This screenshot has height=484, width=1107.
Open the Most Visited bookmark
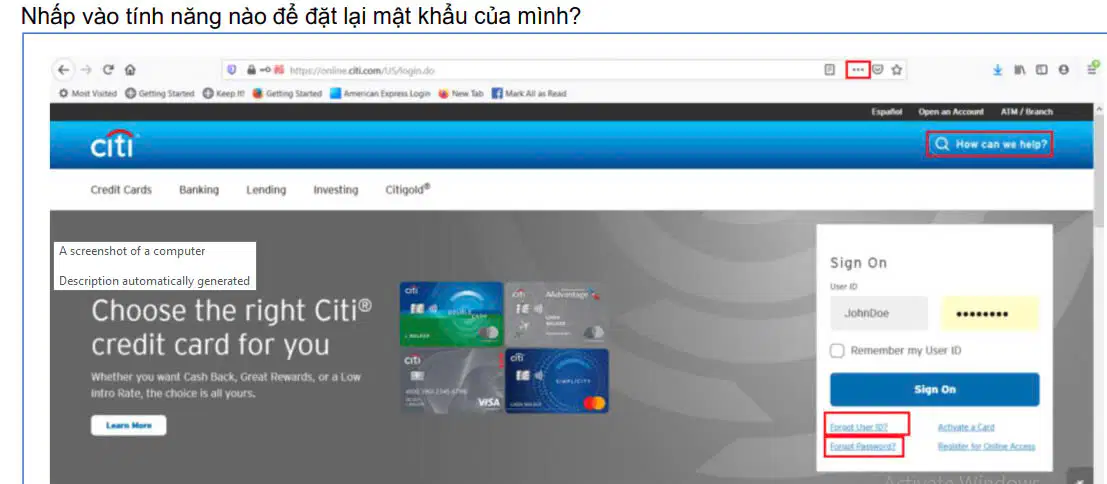(x=88, y=93)
